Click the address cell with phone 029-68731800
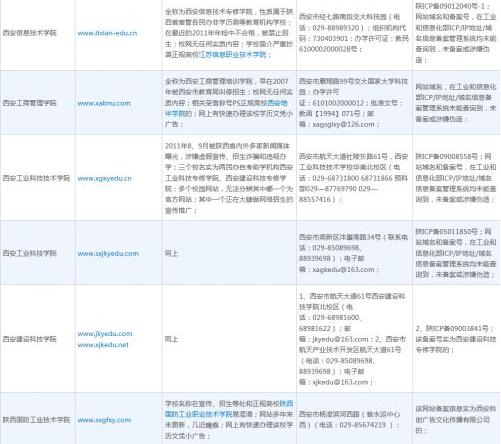501x444 pixels. tap(354, 178)
